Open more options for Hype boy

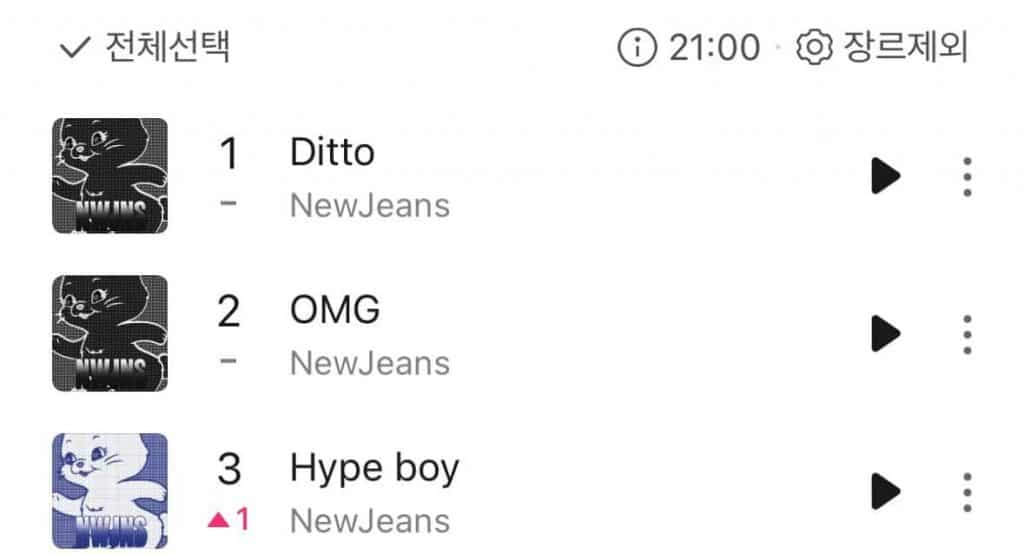(x=966, y=491)
